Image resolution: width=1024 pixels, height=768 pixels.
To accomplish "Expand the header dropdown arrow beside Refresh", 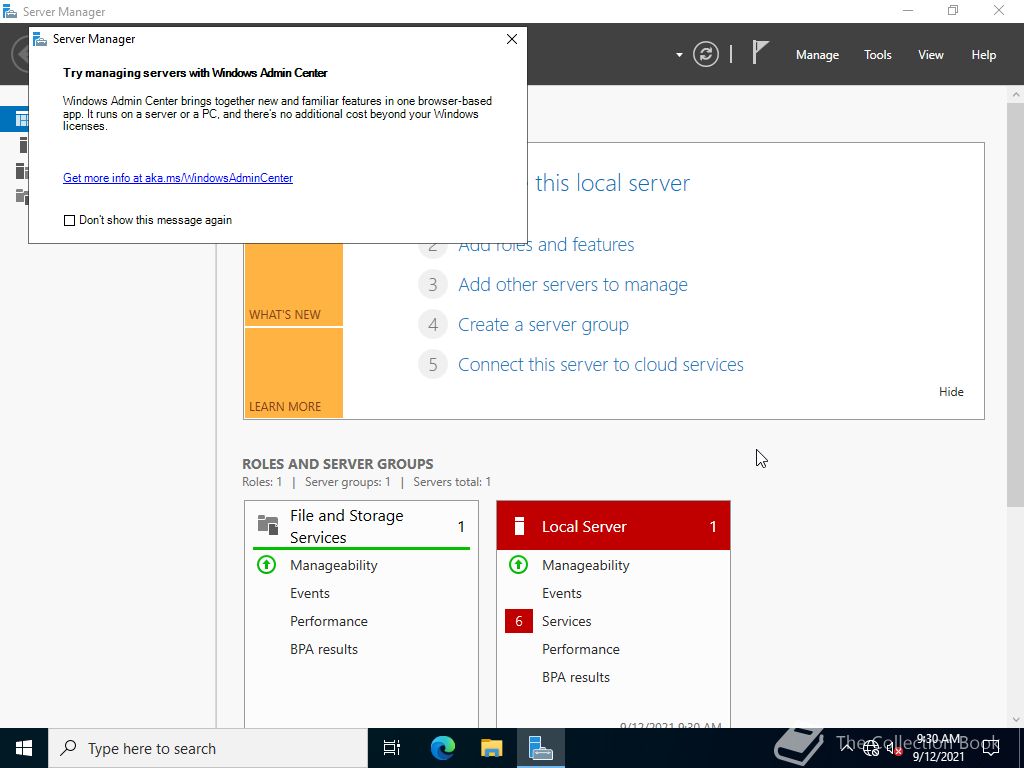I will (679, 55).
